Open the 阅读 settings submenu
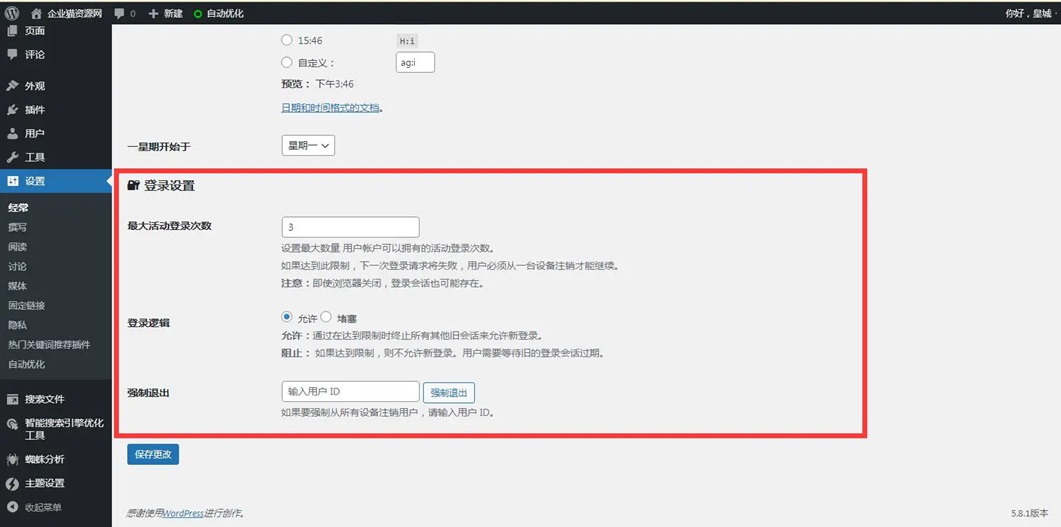 tap(18, 247)
